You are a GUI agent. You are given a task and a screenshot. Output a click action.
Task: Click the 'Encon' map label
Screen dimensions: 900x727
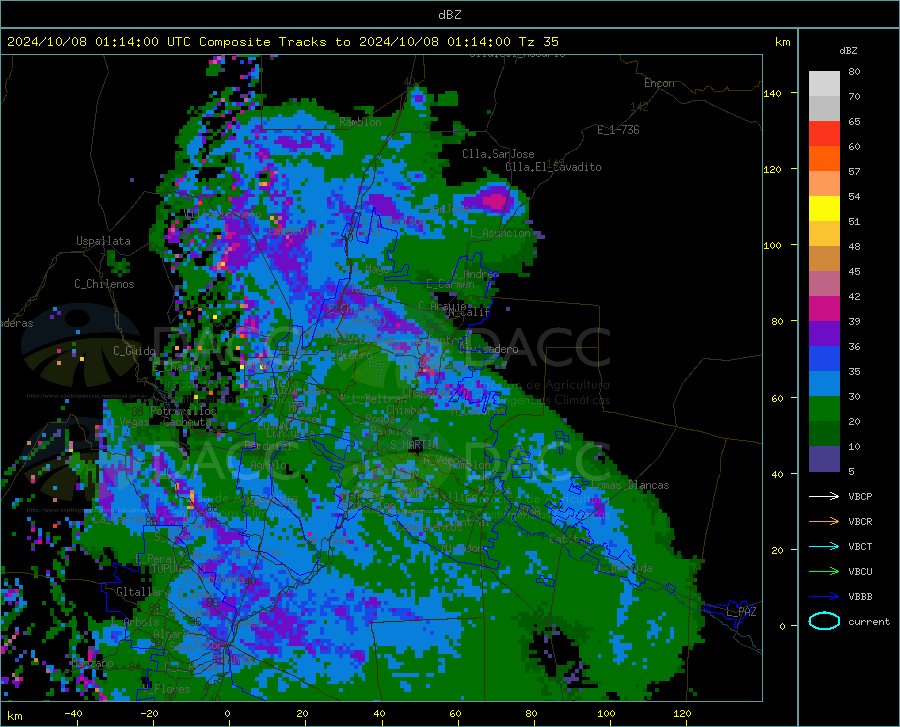659,83
